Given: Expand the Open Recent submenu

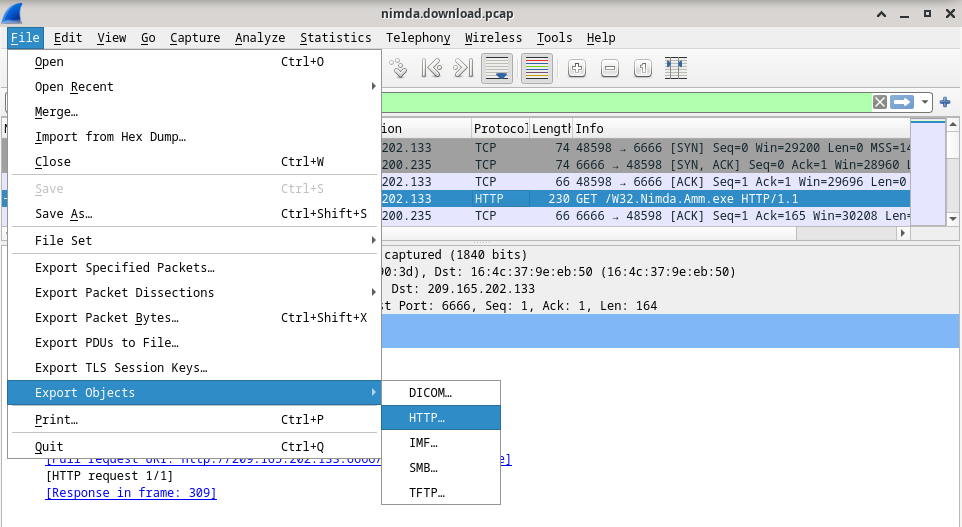Looking at the screenshot, I should (194, 87).
